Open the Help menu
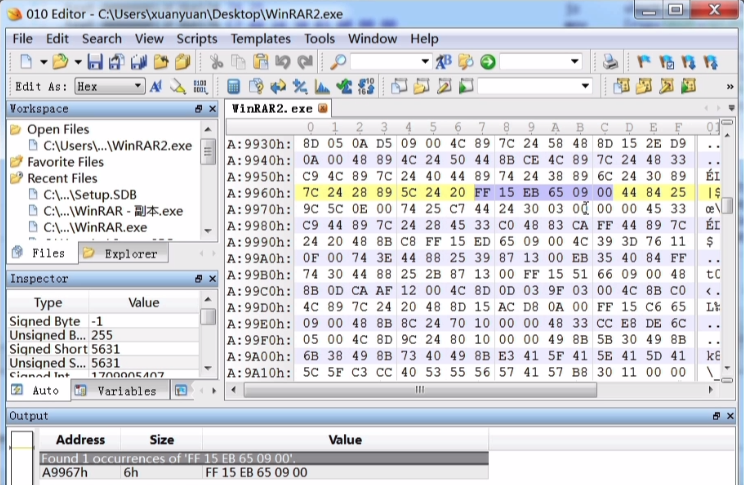744x485 pixels. coord(424,39)
